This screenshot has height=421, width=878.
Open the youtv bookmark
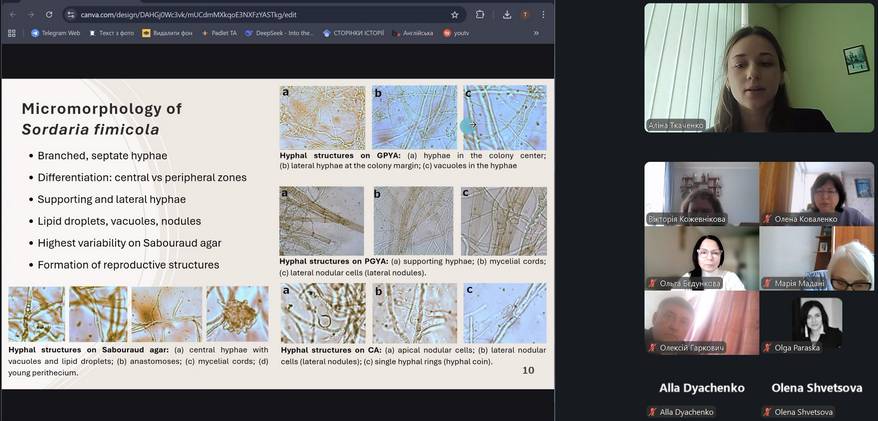tap(456, 33)
